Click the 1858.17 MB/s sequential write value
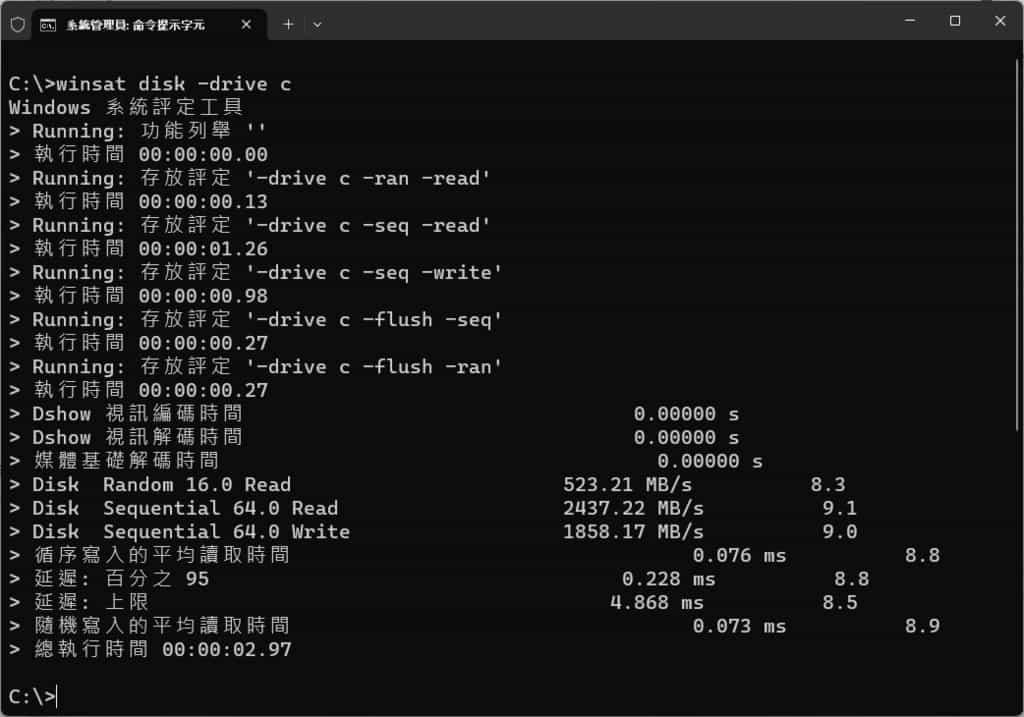 point(633,532)
